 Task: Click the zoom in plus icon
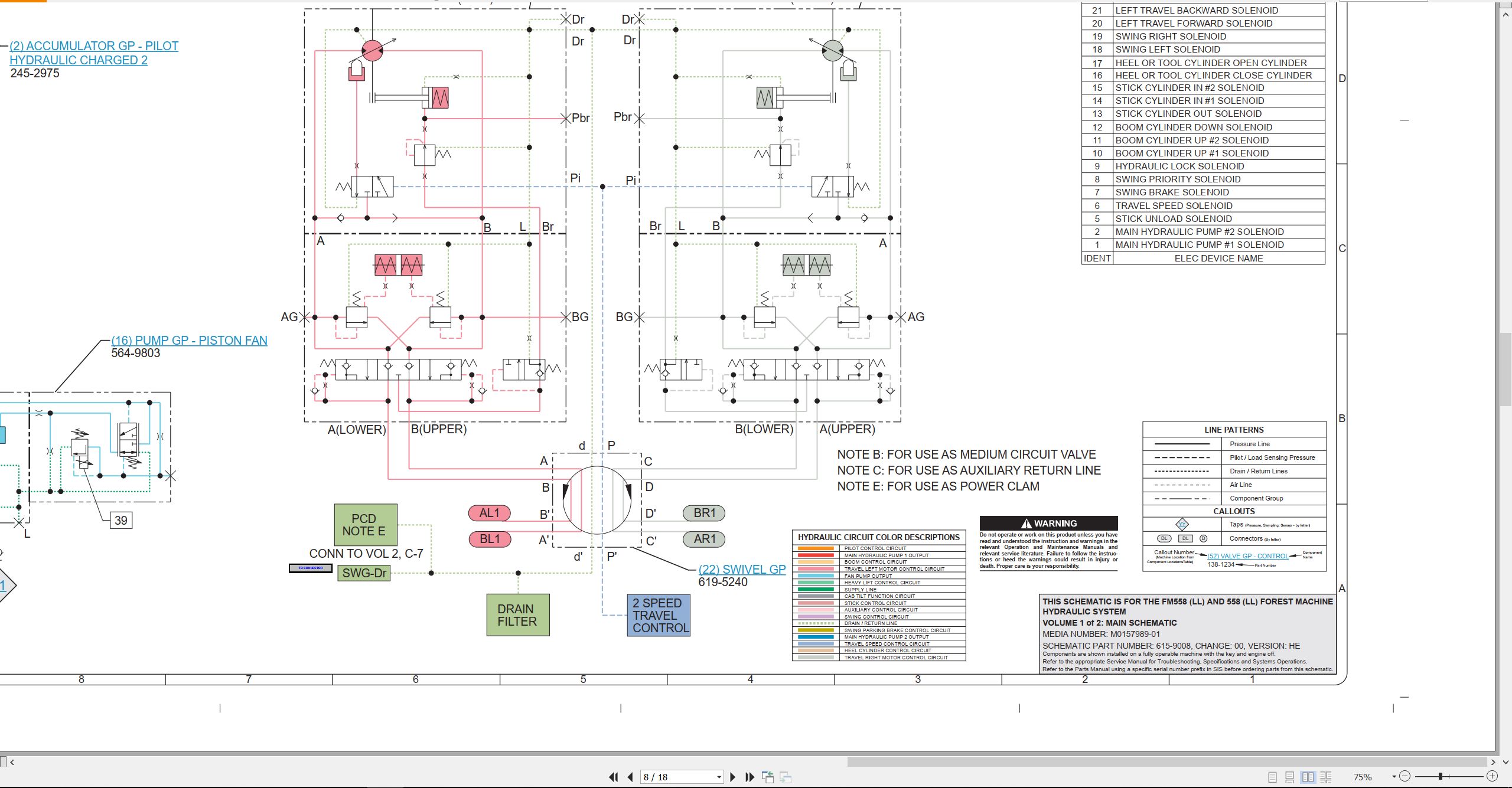click(x=1492, y=776)
